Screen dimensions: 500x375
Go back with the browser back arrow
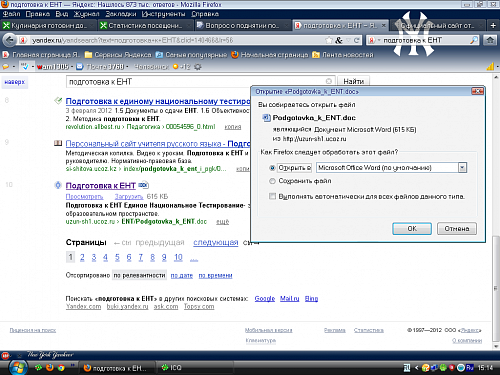10,40
